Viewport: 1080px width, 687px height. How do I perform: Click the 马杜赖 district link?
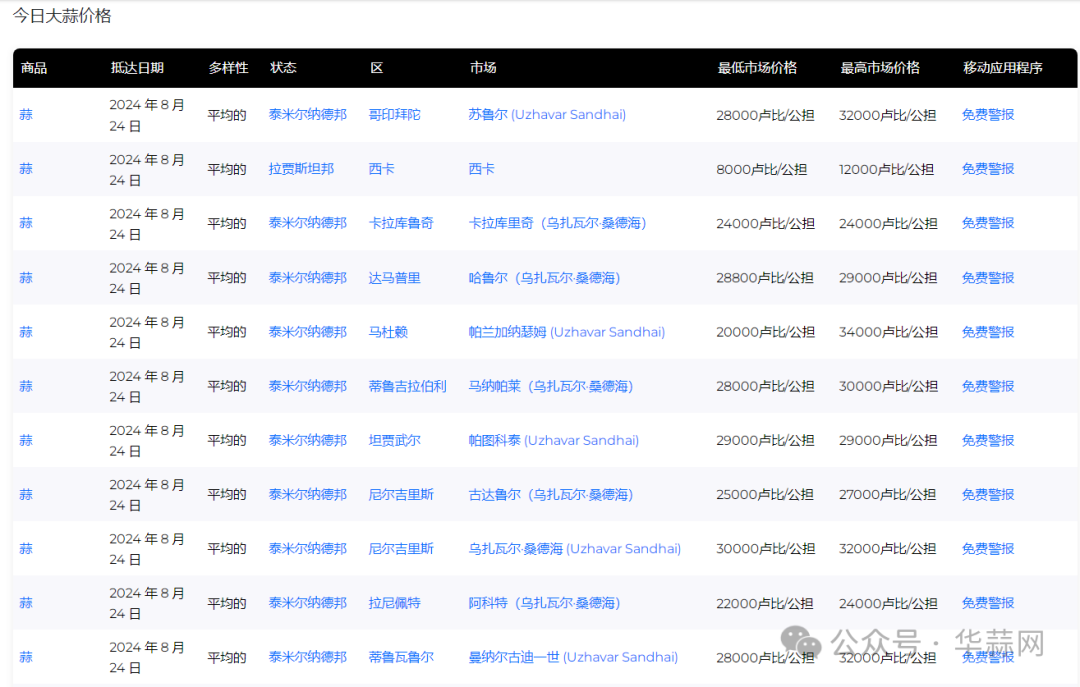tap(388, 332)
